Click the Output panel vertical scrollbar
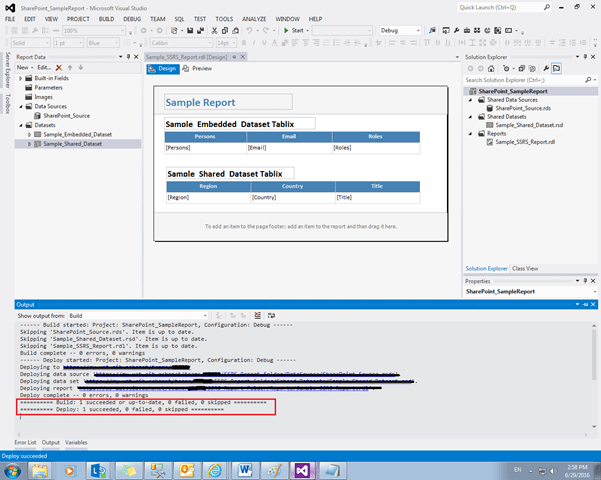The width and height of the screenshot is (601, 480). (594, 376)
